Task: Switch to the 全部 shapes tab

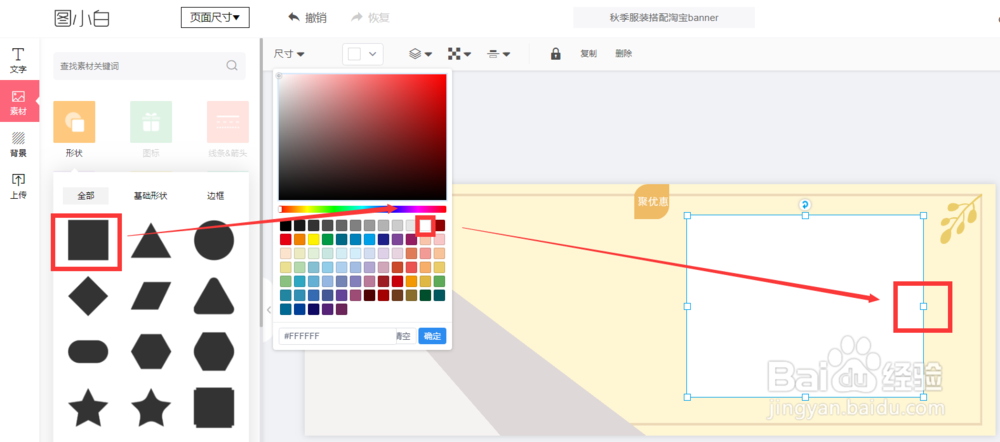Action: click(x=85, y=196)
